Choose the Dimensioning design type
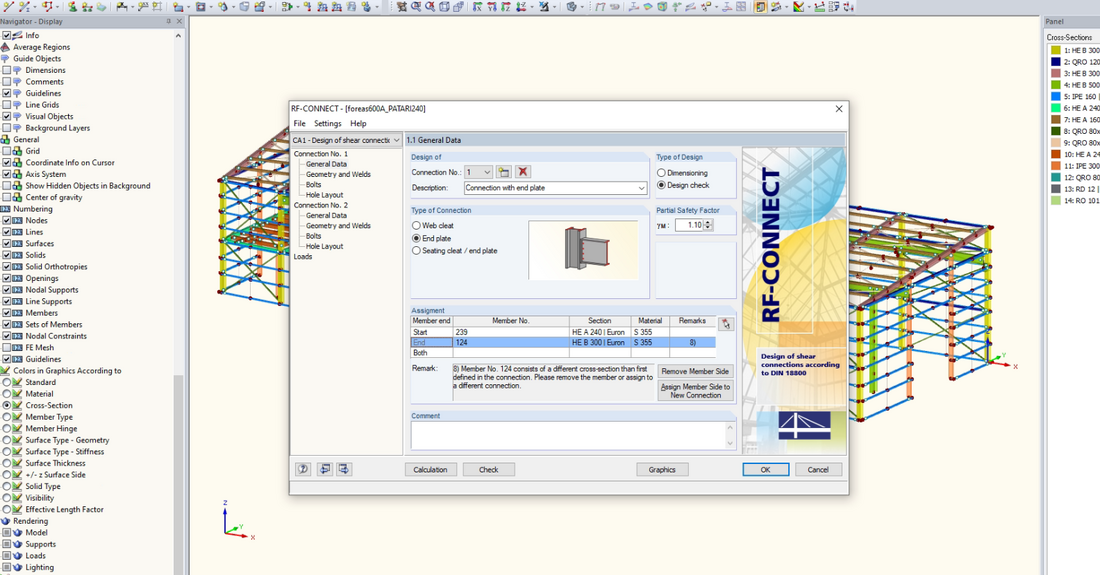Screen dimensions: 1100x575 [x=662, y=173]
